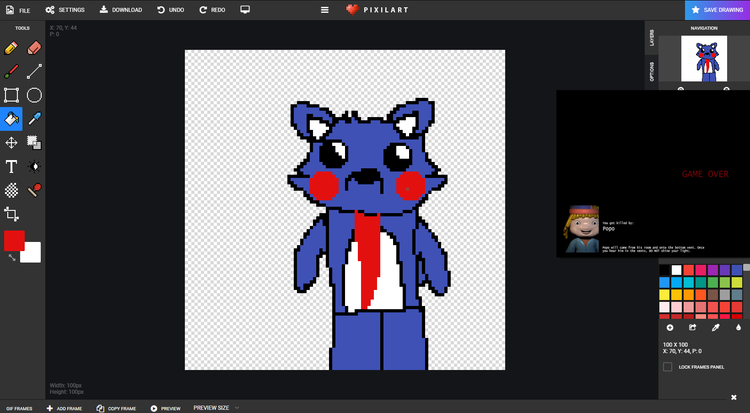
Task: Select the Brush tool
Action: click(11, 71)
